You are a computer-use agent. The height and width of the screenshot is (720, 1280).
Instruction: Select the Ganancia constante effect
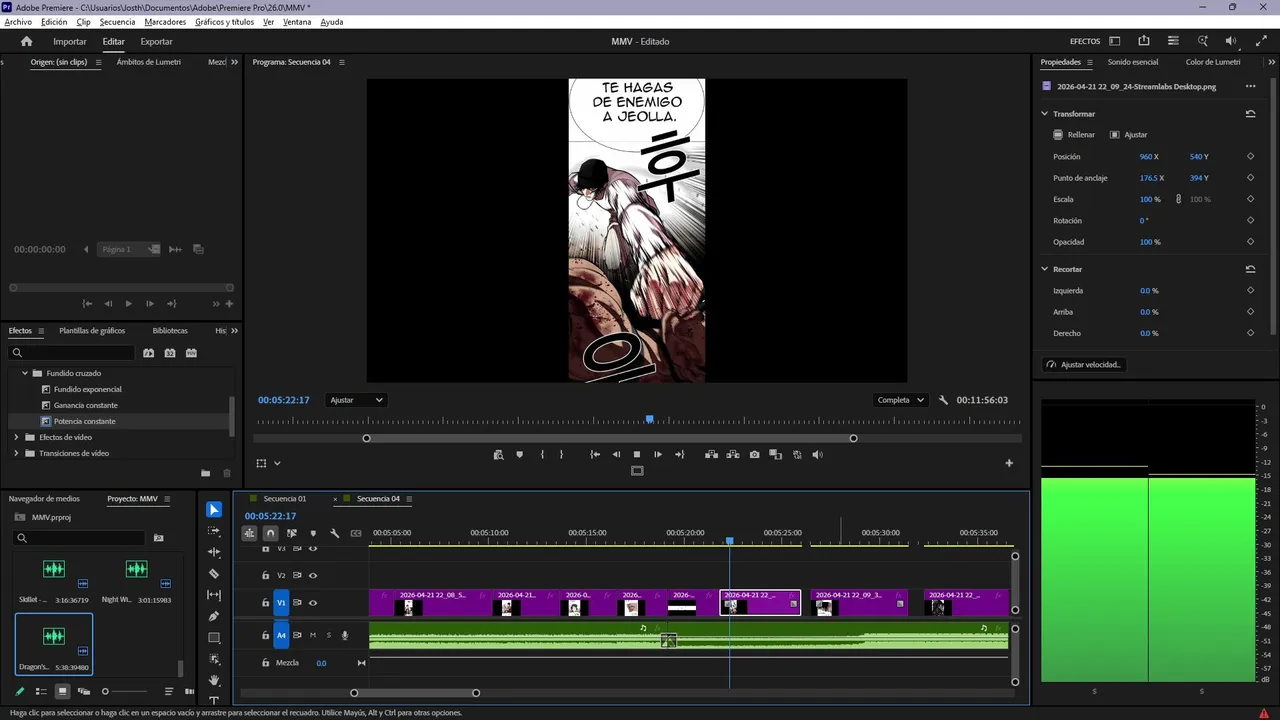(86, 405)
